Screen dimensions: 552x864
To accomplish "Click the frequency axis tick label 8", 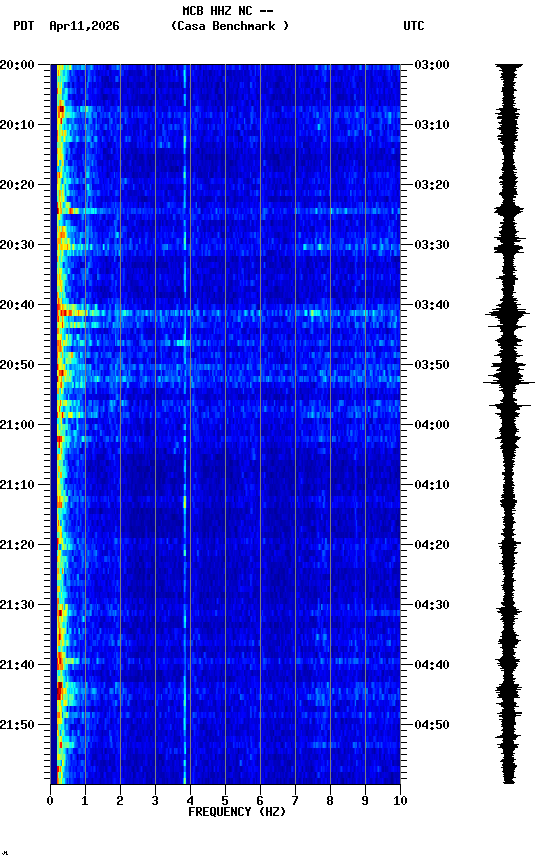I will pyautogui.click(x=330, y=801).
